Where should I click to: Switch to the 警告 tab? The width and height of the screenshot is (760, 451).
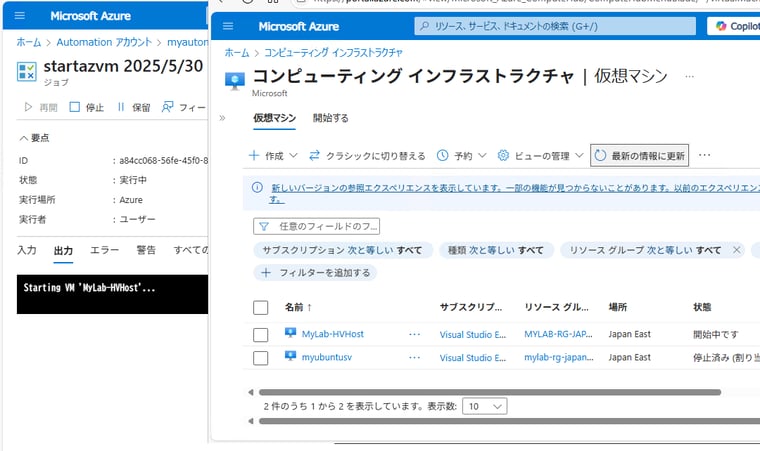(x=146, y=250)
